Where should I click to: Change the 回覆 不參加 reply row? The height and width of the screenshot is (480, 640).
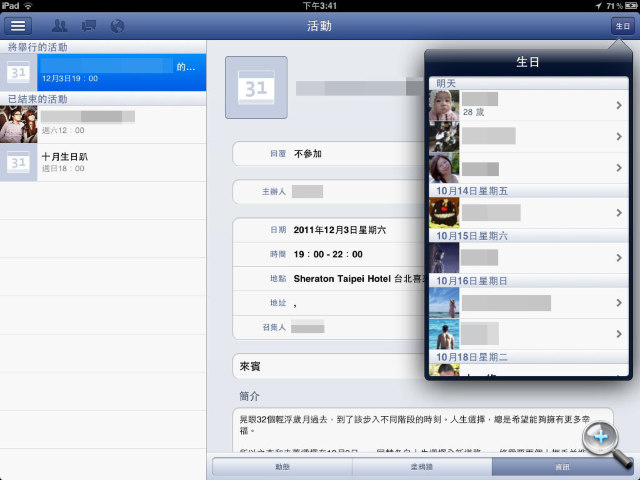click(x=329, y=153)
